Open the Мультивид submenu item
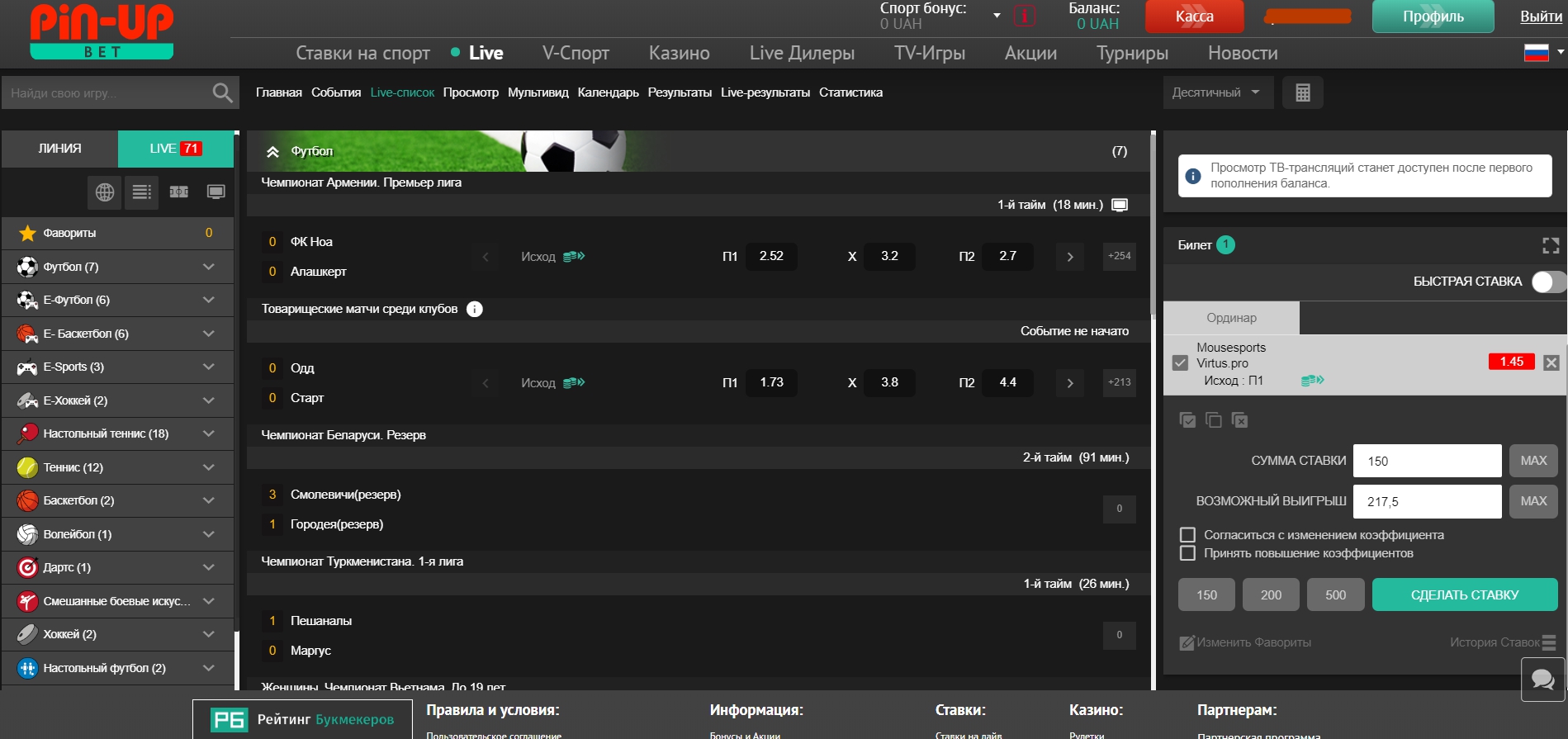This screenshot has height=739, width=1568. coord(538,92)
